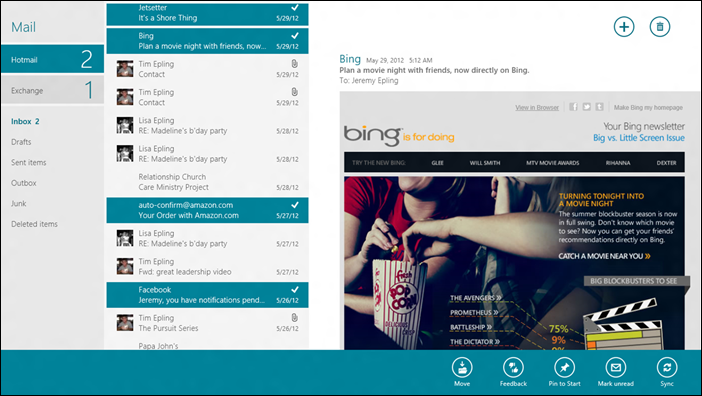Uncheck the selected Amazon order email
The image size is (702, 396).
pyautogui.click(x=295, y=205)
